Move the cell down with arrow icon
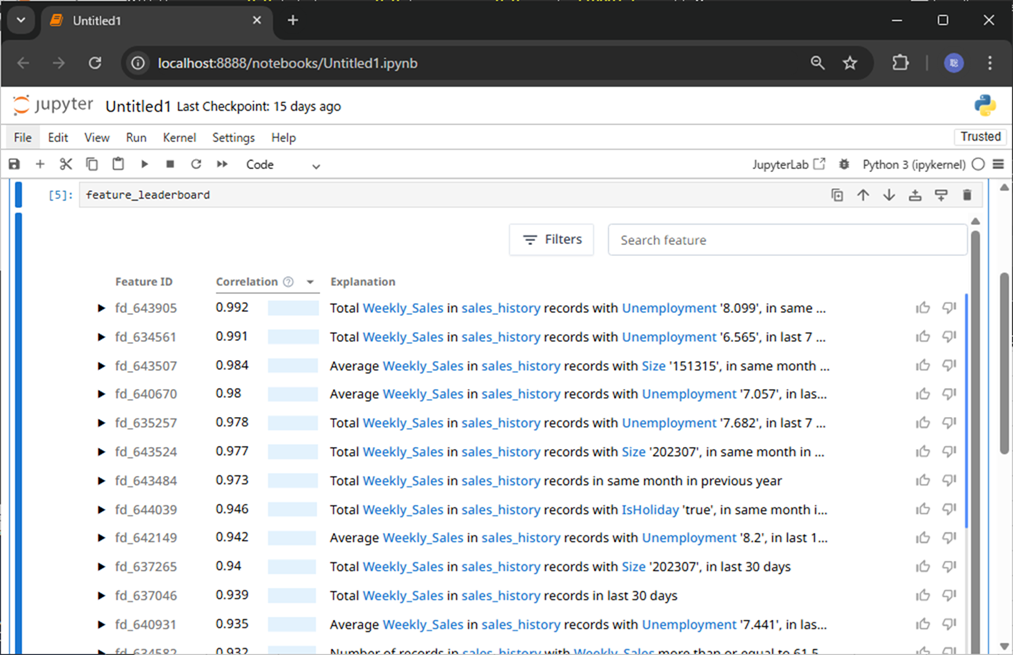The height and width of the screenshot is (655, 1013). (889, 194)
